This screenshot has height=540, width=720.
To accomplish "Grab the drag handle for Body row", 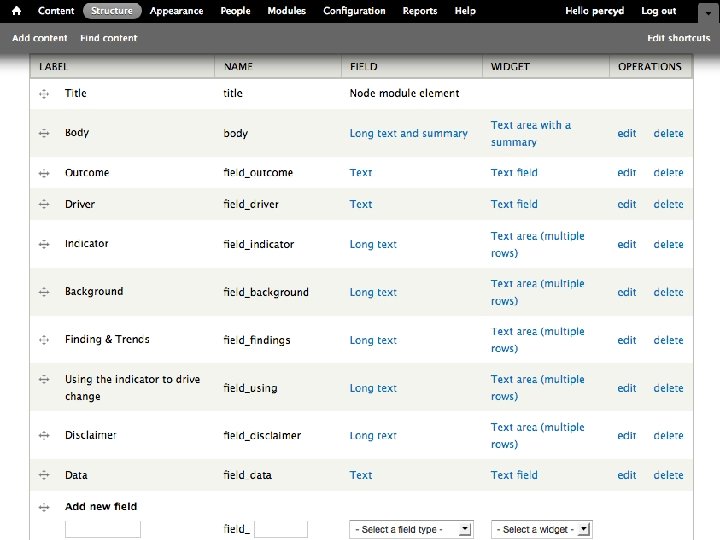I will 44,133.
